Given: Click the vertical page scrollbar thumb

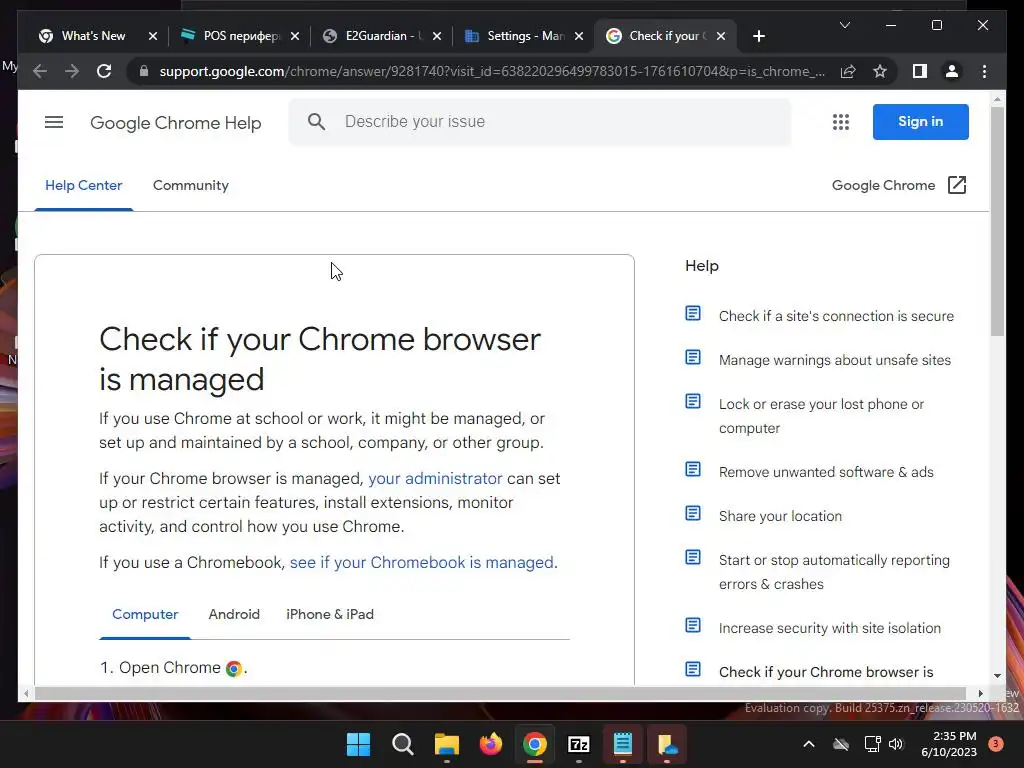Looking at the screenshot, I should point(997,221).
